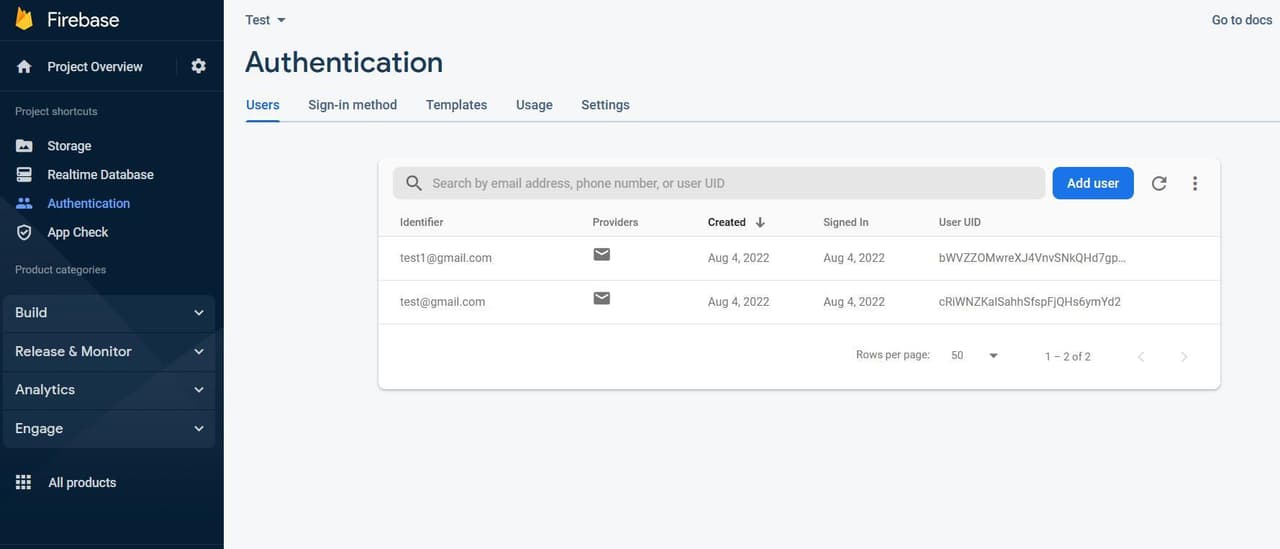The width and height of the screenshot is (1280, 549).
Task: Open All products
Action: tap(82, 482)
